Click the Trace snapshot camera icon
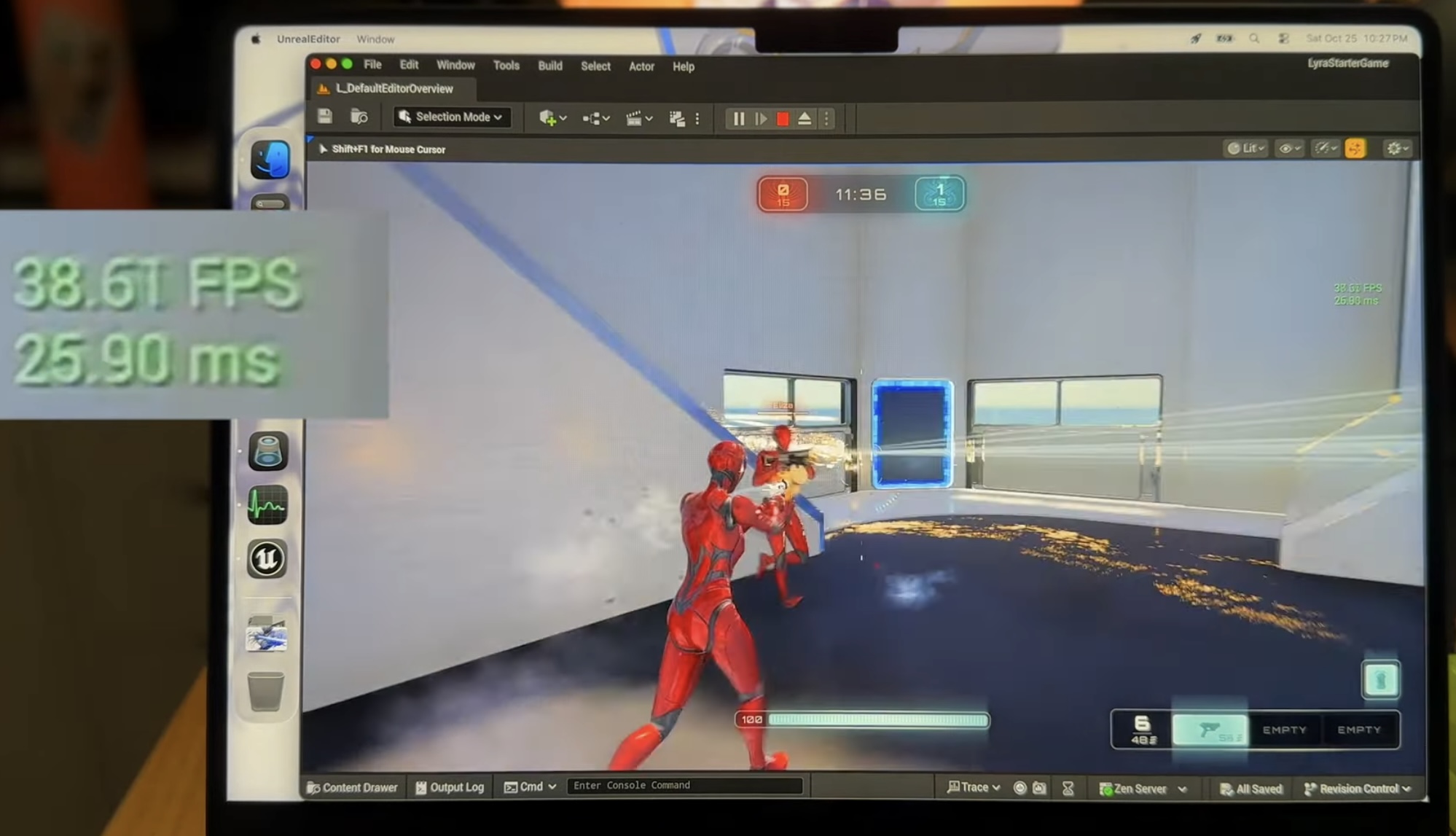 pos(1040,788)
